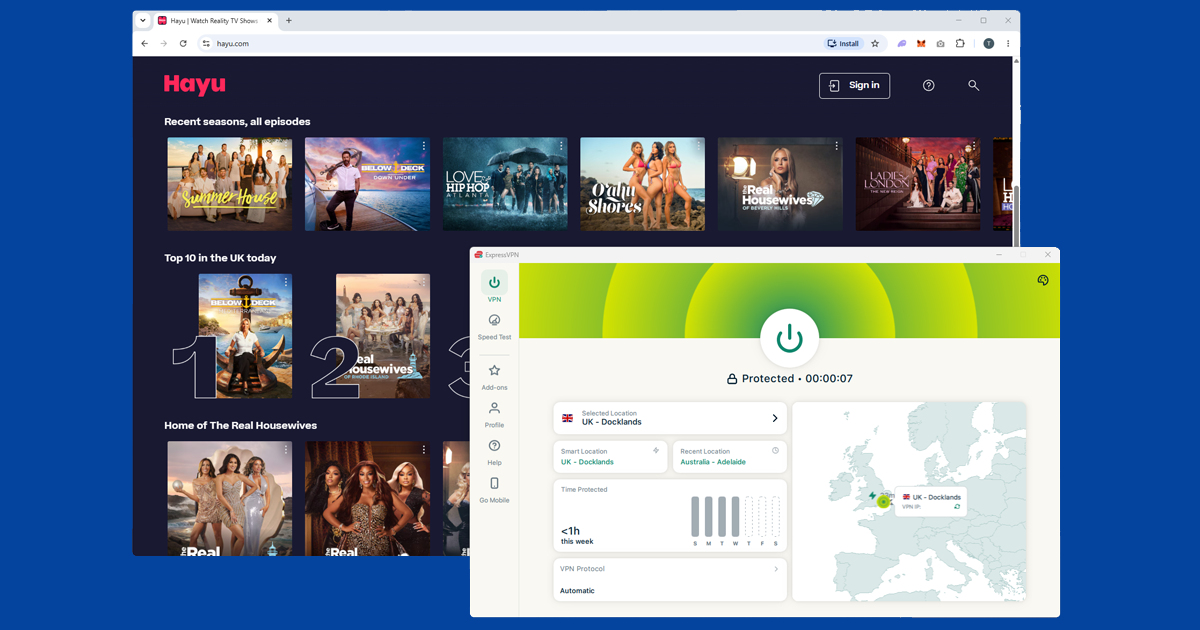Open options menu on Ladies of London card
1200x630 pixels.
click(975, 147)
